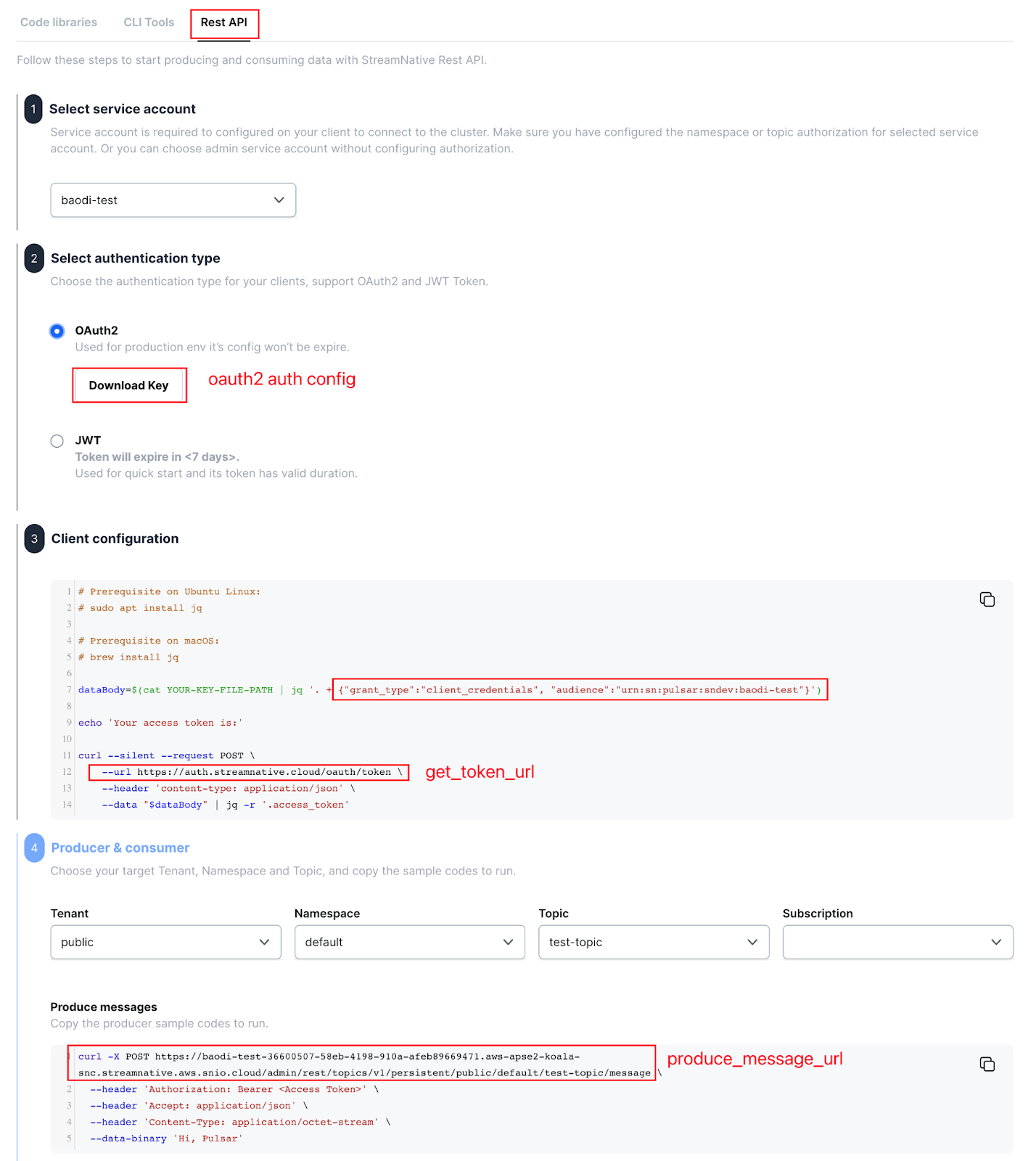Viewport: 1036px width, 1161px height.
Task: Open the Namespace dropdown showing default
Action: click(409, 943)
